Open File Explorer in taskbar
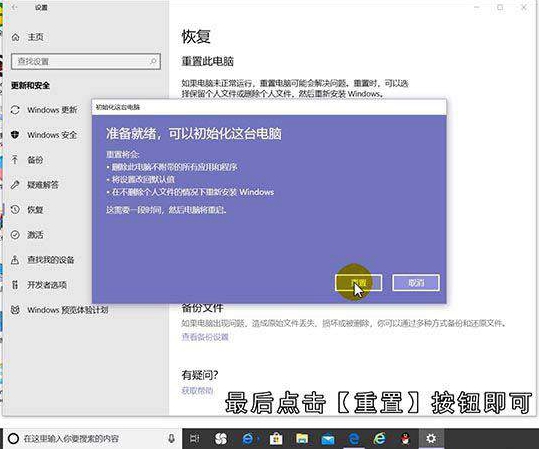Viewport: 539px width, 449px height. pyautogui.click(x=302, y=439)
